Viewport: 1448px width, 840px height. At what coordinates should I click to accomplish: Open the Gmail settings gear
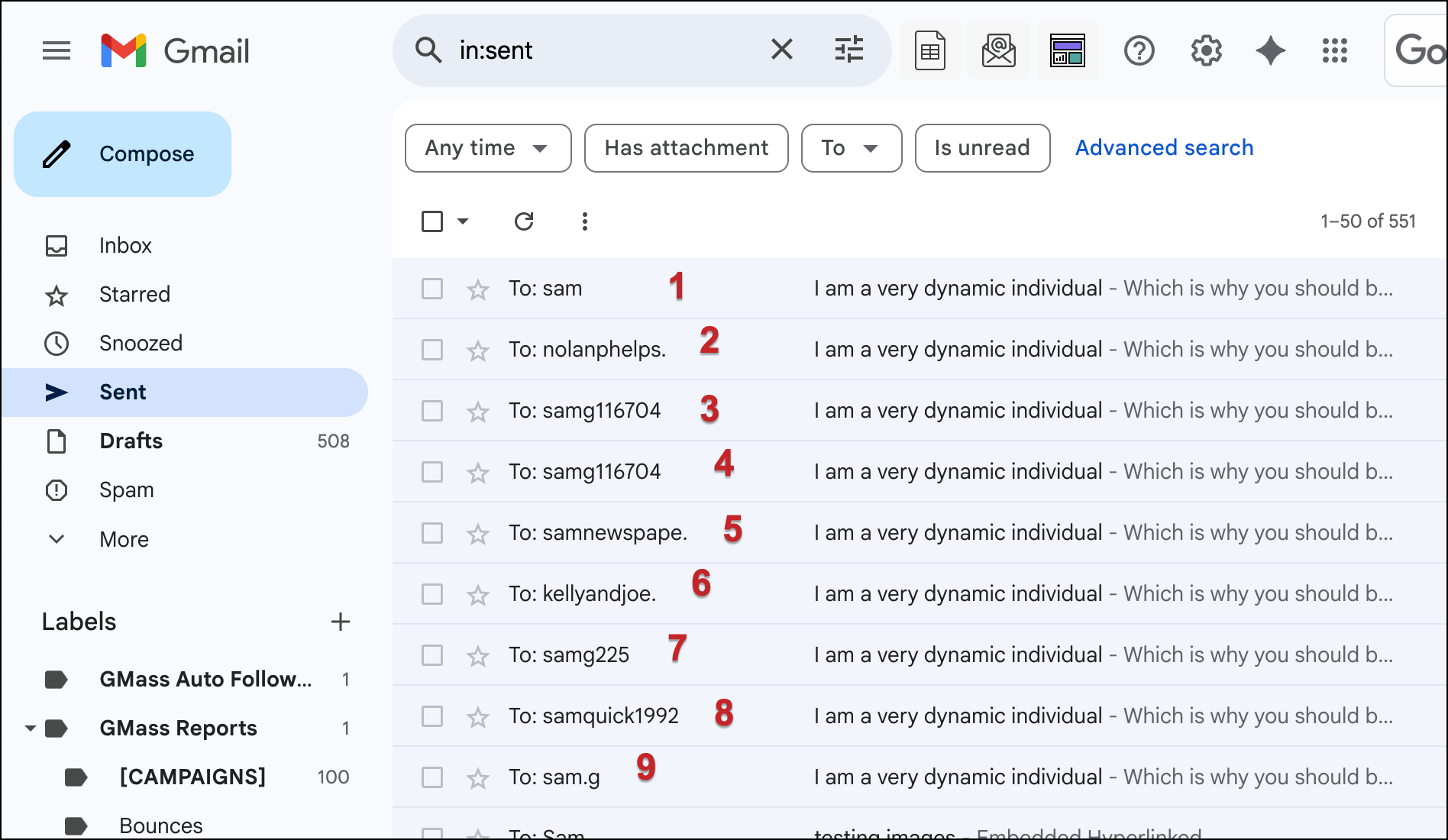[1207, 51]
